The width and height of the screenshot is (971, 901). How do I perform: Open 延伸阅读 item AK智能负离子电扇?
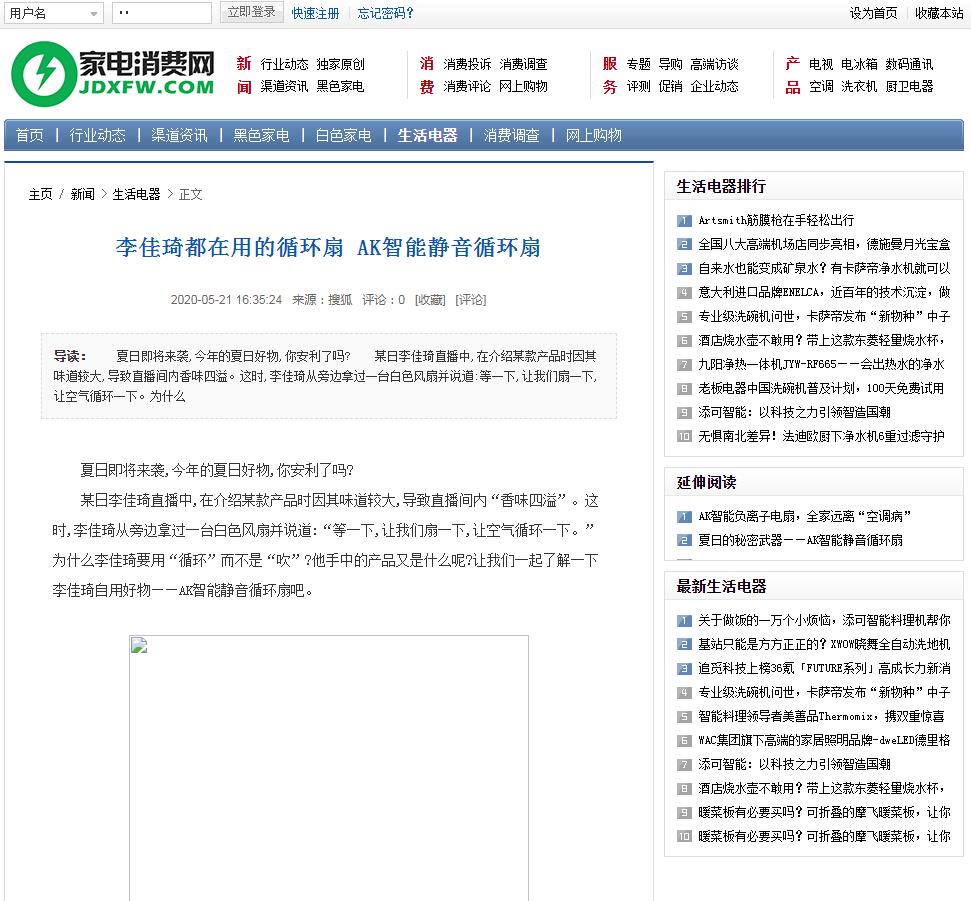click(804, 516)
